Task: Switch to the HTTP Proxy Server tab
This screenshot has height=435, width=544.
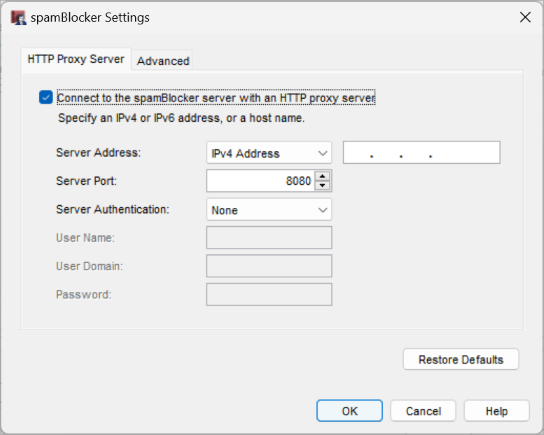Action: [76, 59]
